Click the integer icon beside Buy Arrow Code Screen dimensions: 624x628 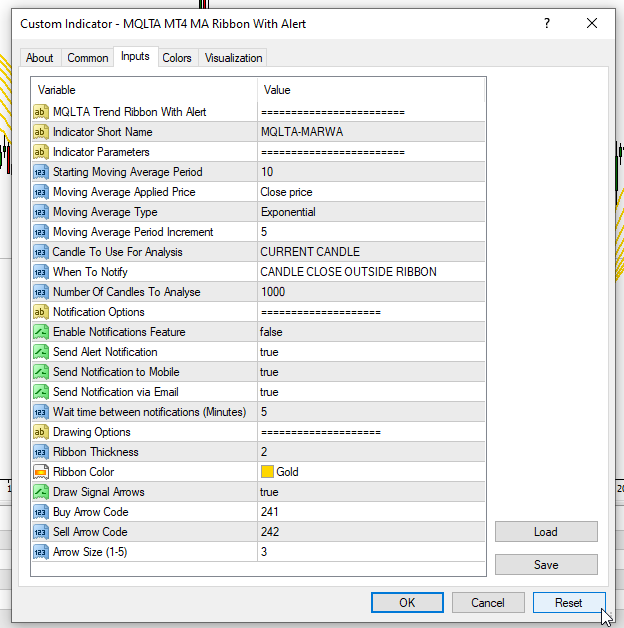coord(41,512)
